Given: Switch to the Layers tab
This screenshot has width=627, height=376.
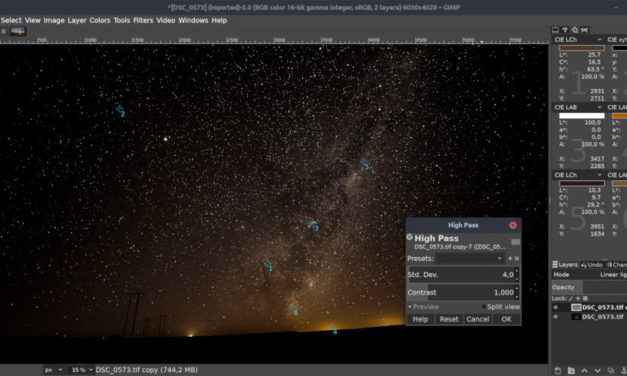Looking at the screenshot, I should (565, 265).
